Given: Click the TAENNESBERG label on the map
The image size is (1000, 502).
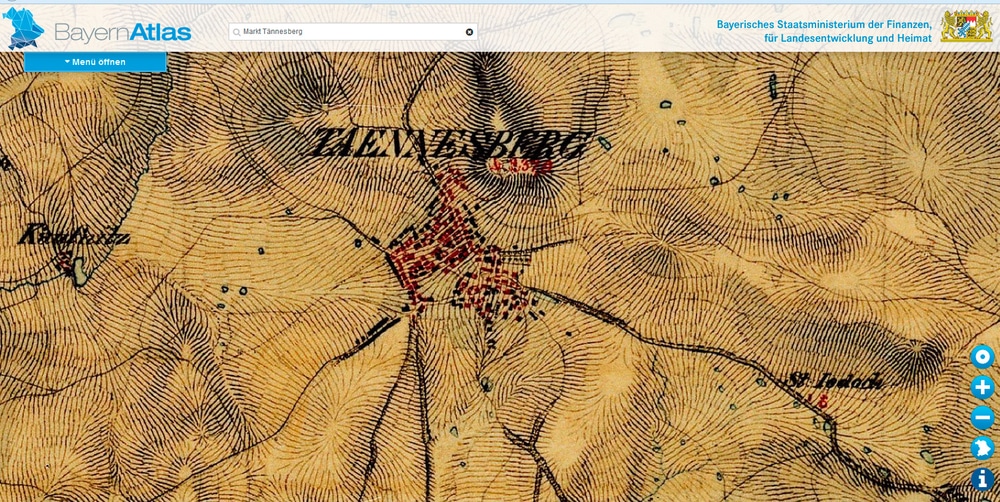Looking at the screenshot, I should coord(447,144).
